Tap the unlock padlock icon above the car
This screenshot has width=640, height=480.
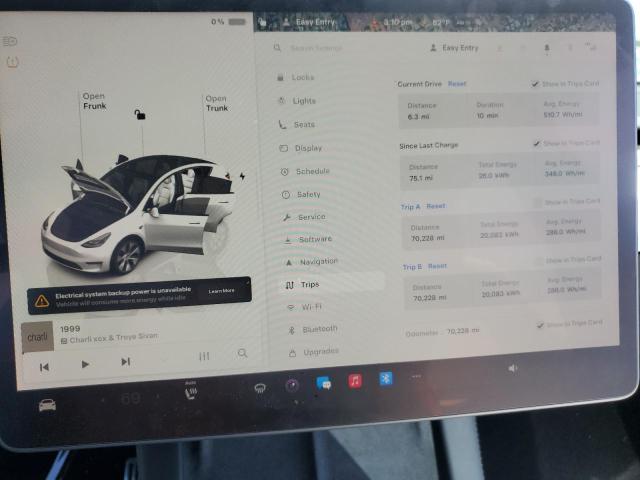[140, 115]
